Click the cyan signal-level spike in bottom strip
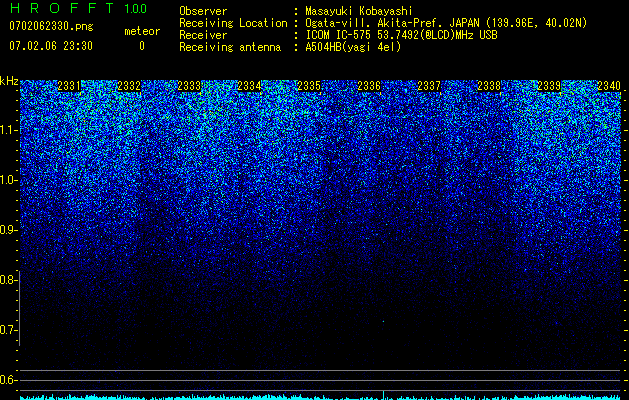629x400 pixels. (383, 394)
